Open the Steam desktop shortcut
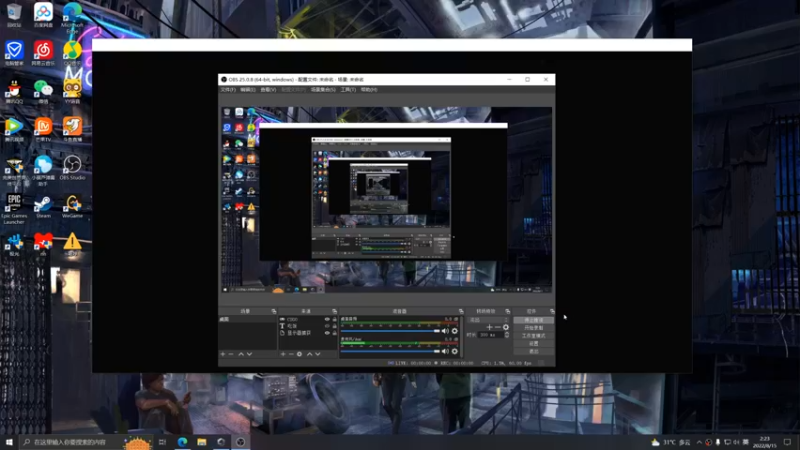Viewport: 800px width, 450px height. 43,206
